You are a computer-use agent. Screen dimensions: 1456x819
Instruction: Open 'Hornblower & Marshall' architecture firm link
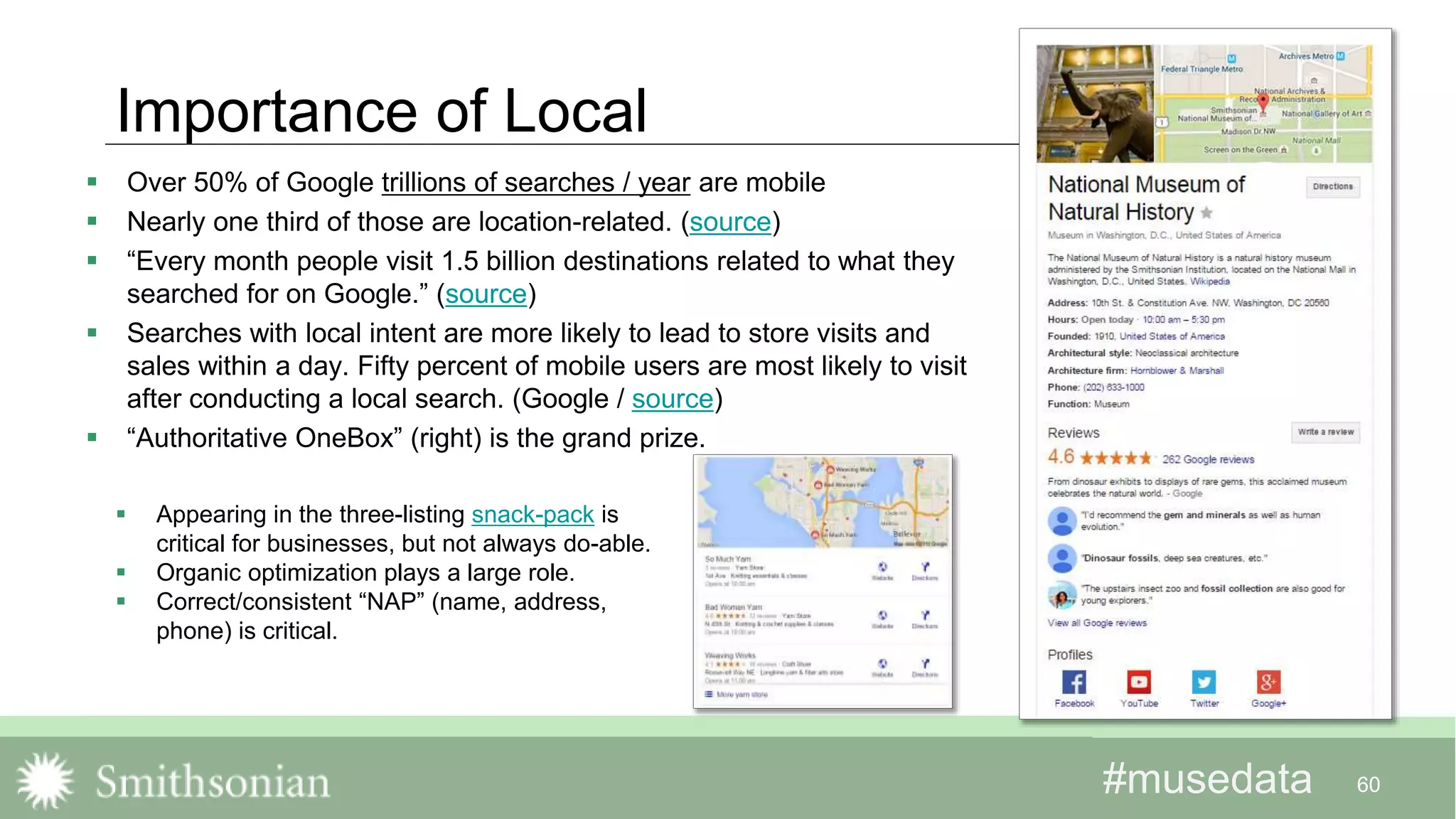point(1177,370)
